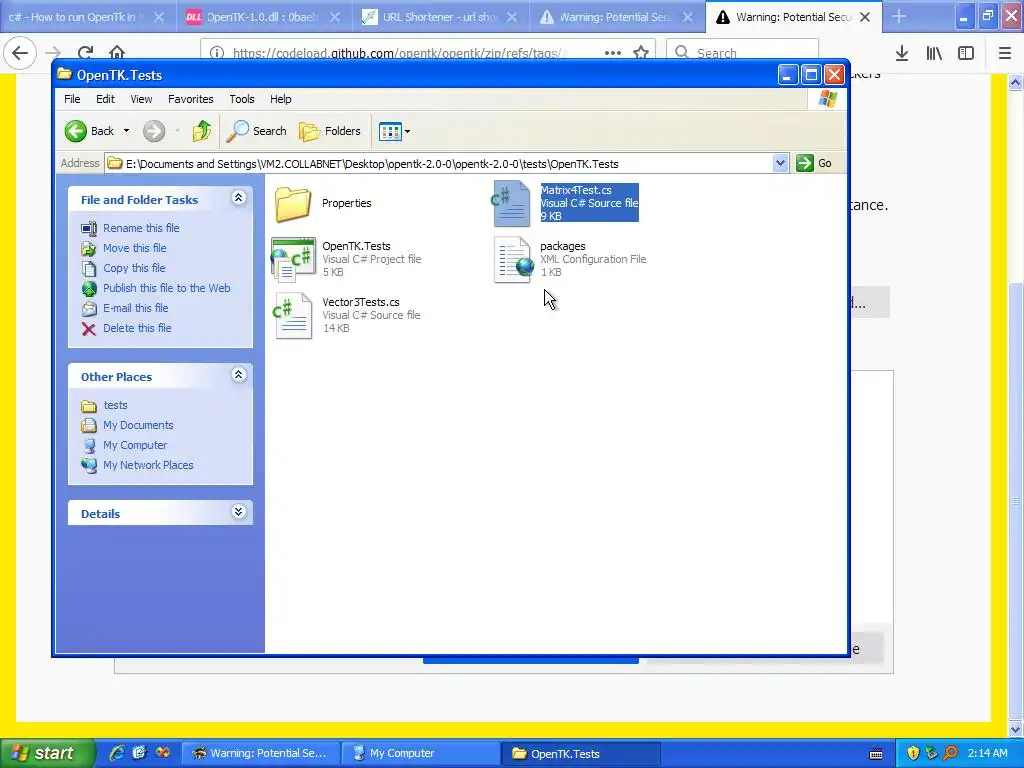Open My Network Places link

(148, 466)
